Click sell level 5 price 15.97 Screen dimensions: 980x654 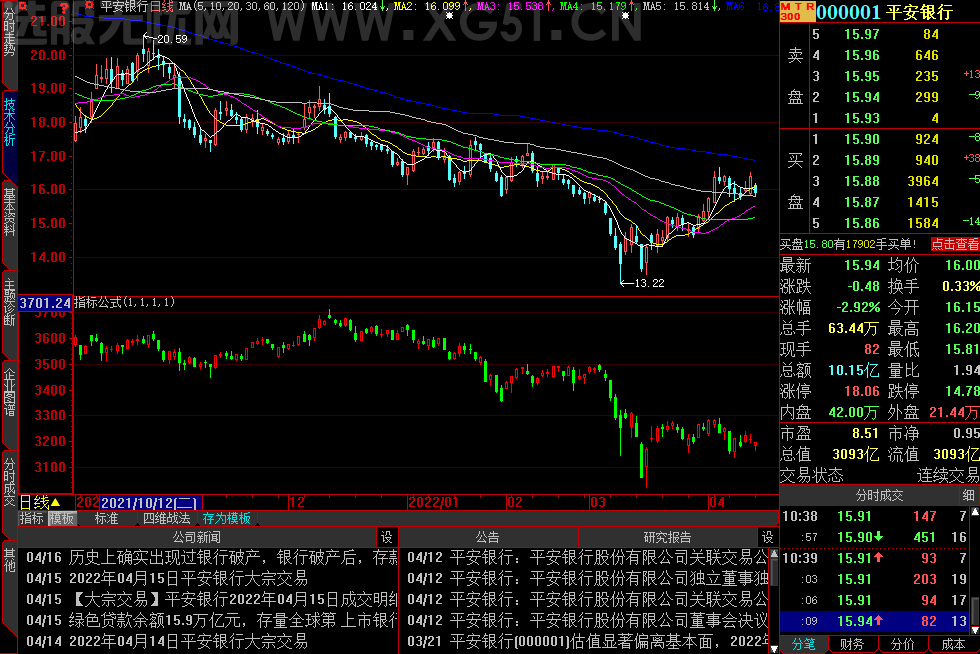[x=861, y=34]
